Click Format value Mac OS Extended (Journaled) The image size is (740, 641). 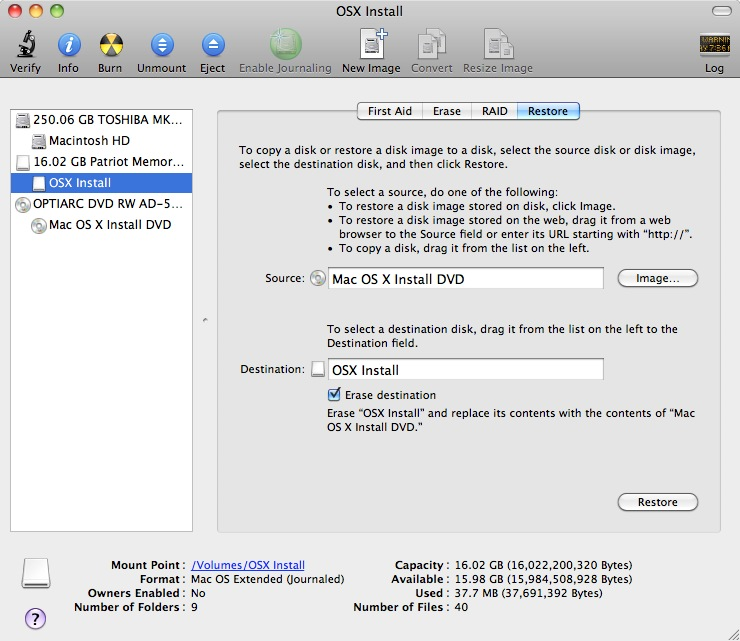coord(268,579)
